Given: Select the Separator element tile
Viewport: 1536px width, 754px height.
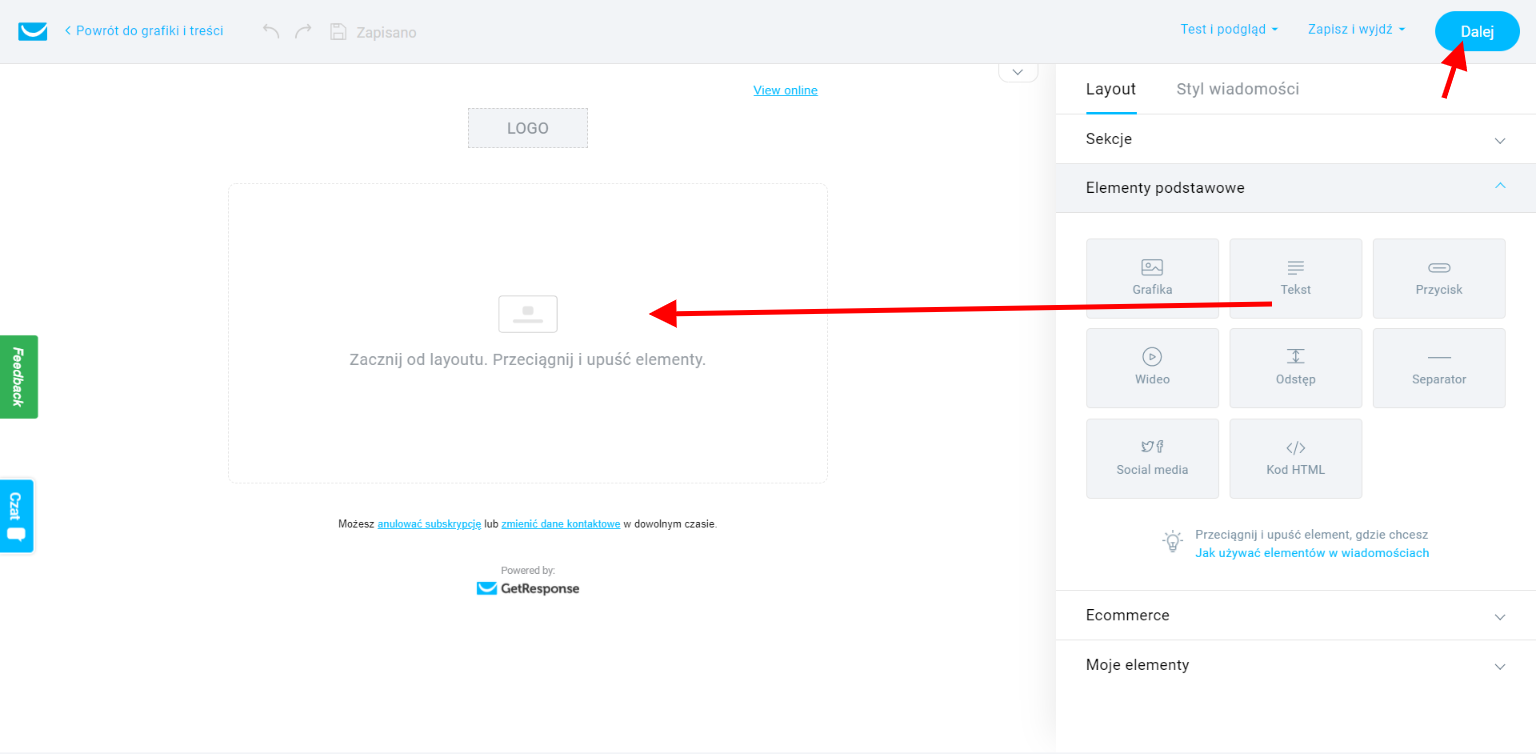Looking at the screenshot, I should click(1438, 368).
